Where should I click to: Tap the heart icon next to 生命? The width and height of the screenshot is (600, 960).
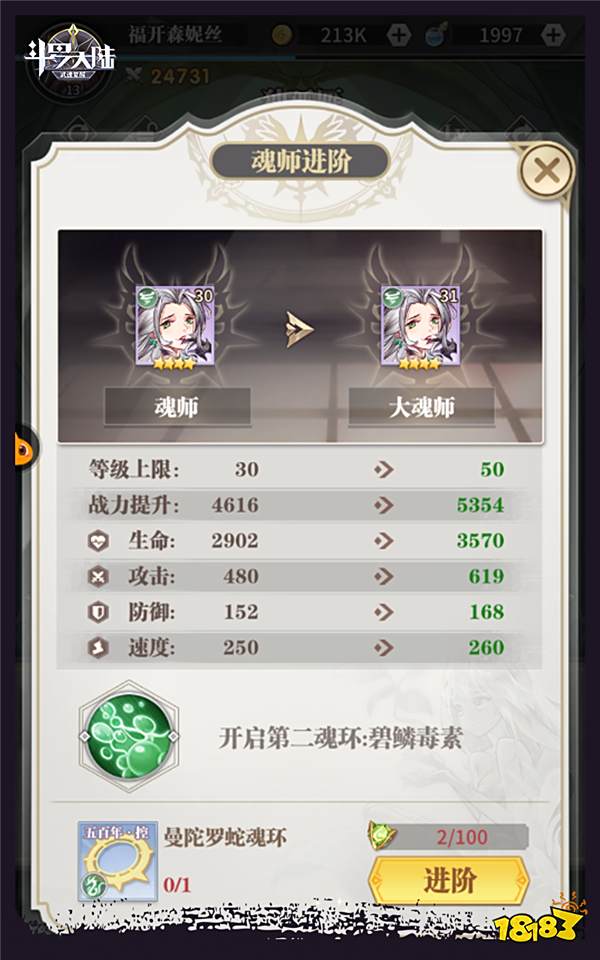pyautogui.click(x=98, y=541)
